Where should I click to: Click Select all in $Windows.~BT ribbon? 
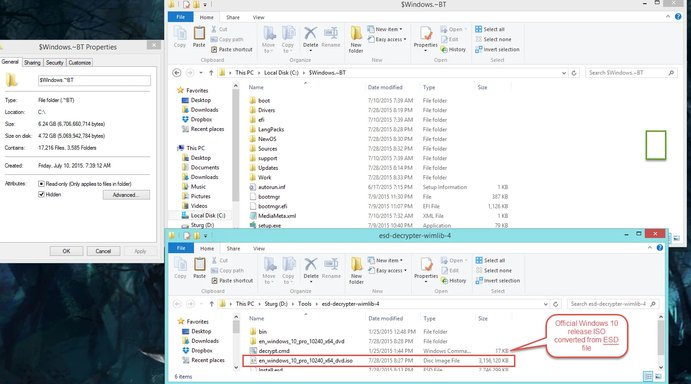pos(490,29)
